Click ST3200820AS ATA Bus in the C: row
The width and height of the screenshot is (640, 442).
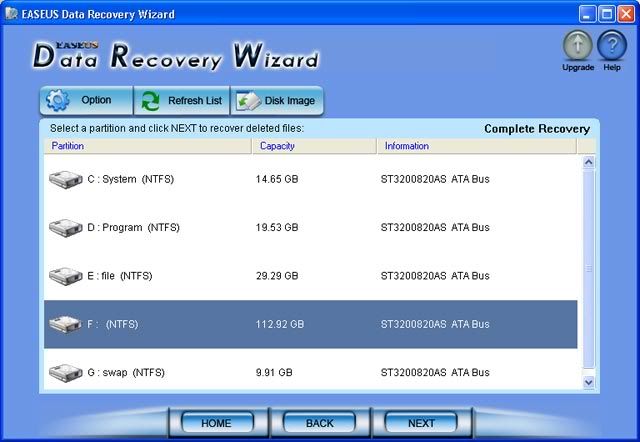click(435, 179)
